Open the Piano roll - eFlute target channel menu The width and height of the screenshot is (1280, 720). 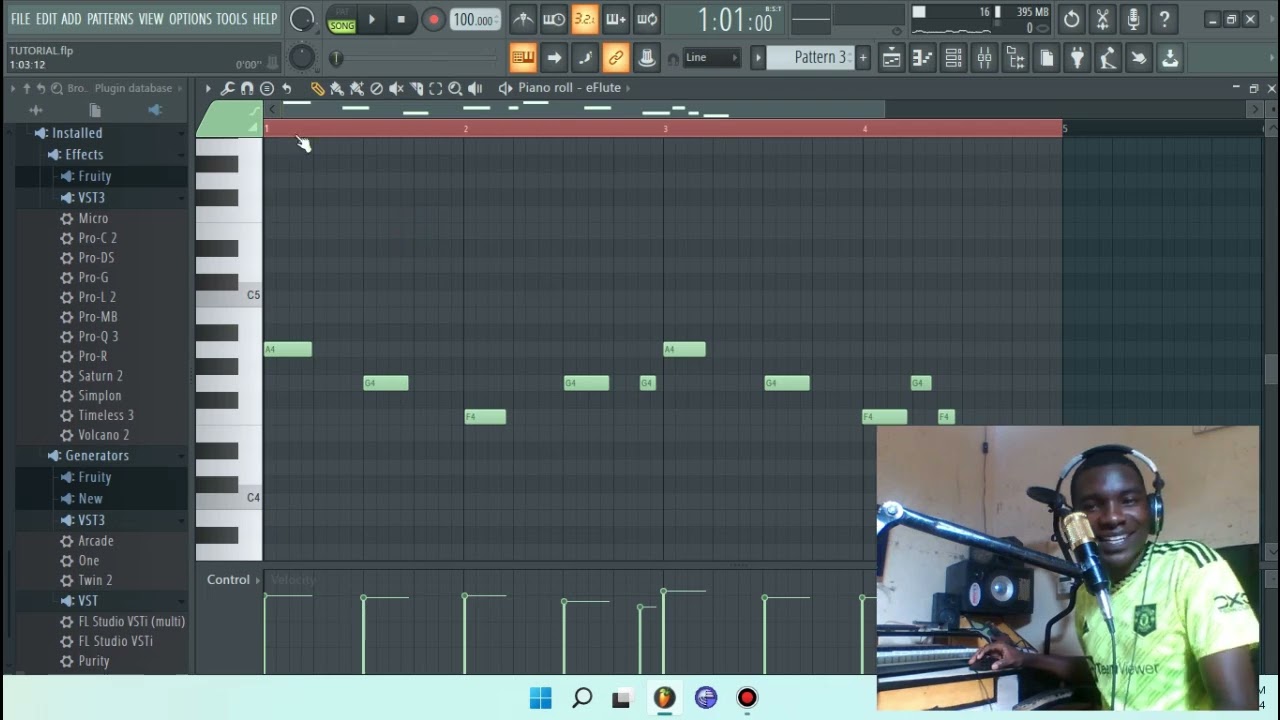coord(569,88)
